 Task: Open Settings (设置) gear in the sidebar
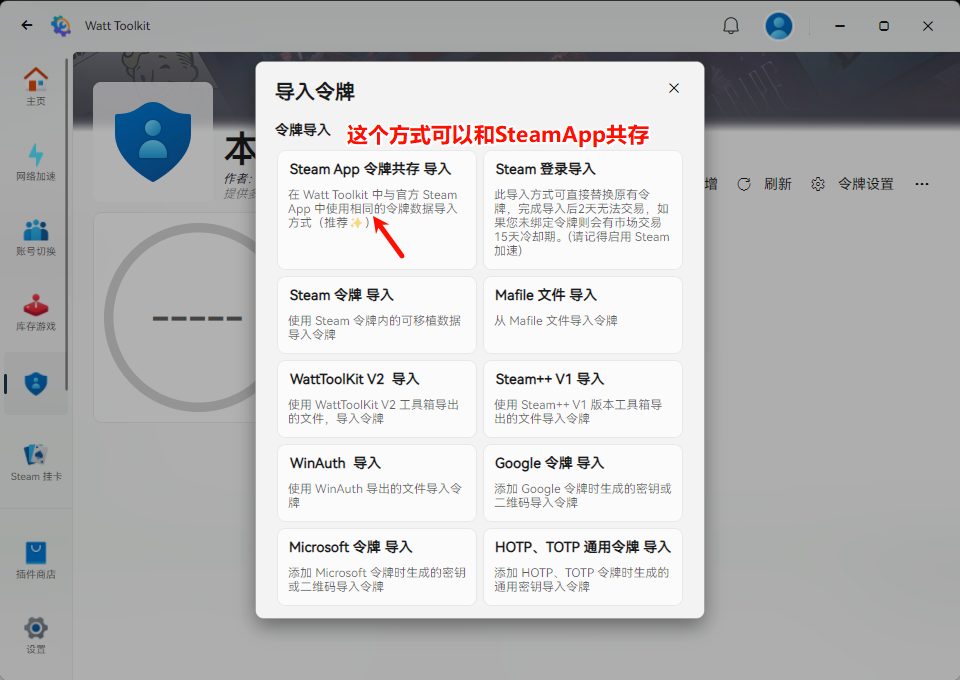point(36,634)
